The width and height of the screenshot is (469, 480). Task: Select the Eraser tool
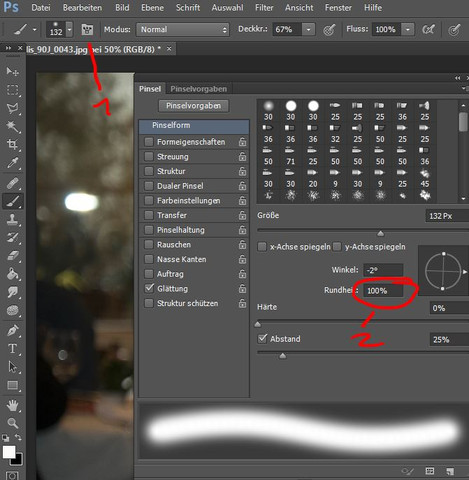tap(12, 256)
